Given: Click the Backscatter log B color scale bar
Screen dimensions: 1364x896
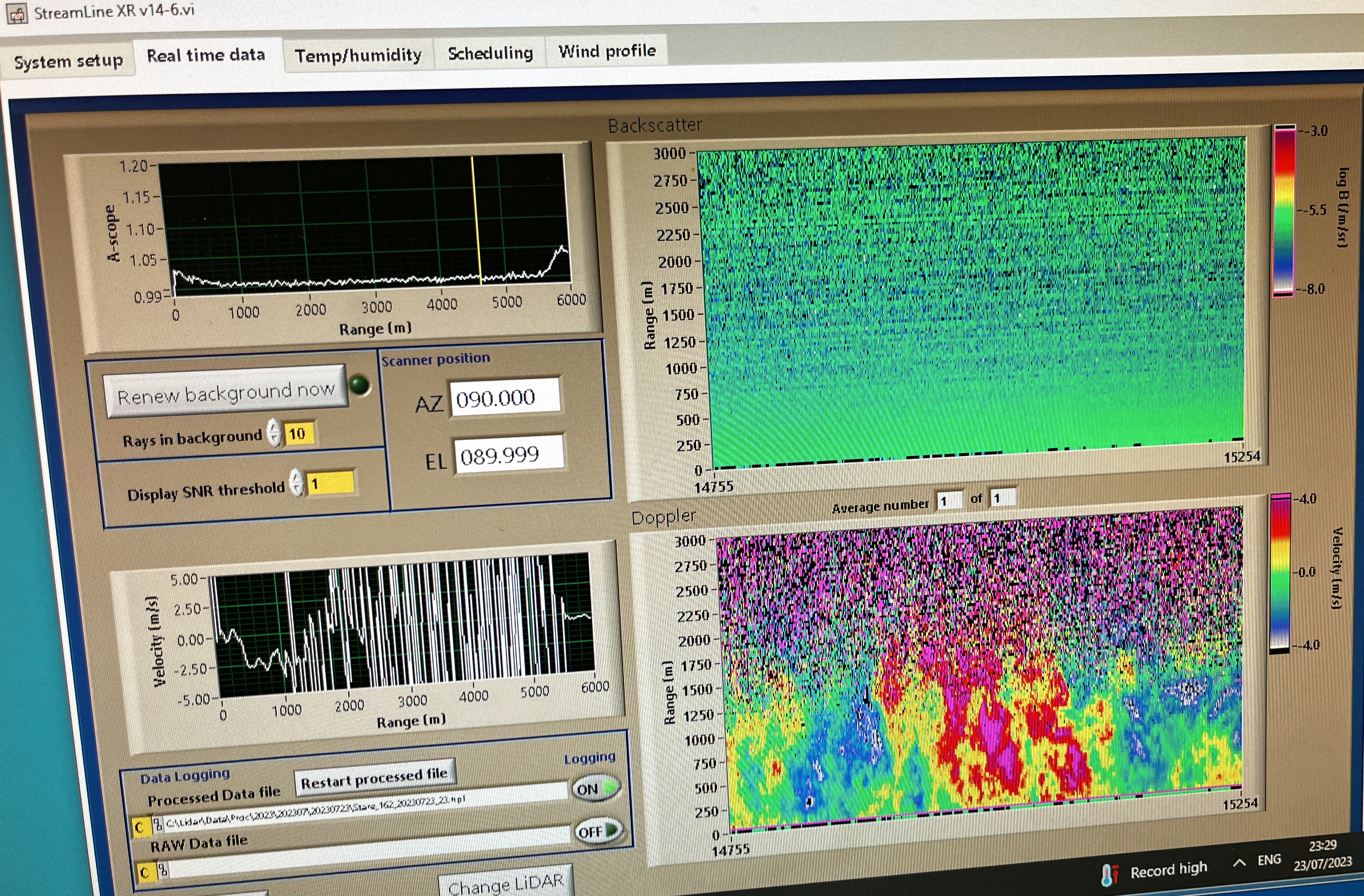Looking at the screenshot, I should (1284, 210).
